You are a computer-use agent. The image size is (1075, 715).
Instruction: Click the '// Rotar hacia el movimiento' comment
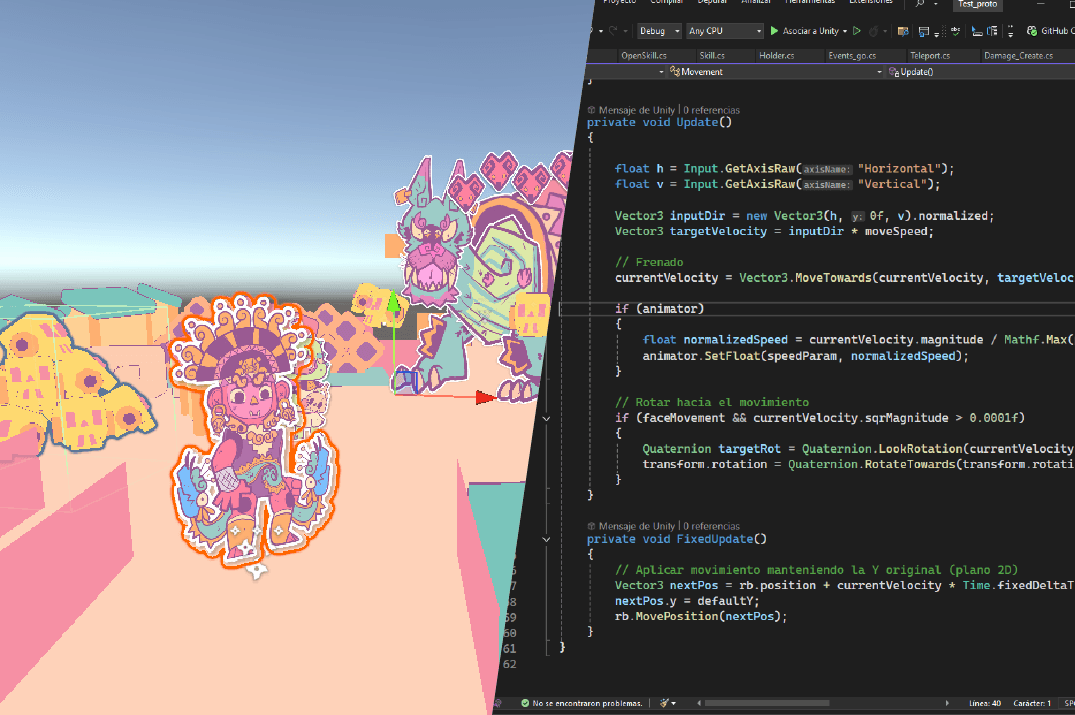coord(712,402)
